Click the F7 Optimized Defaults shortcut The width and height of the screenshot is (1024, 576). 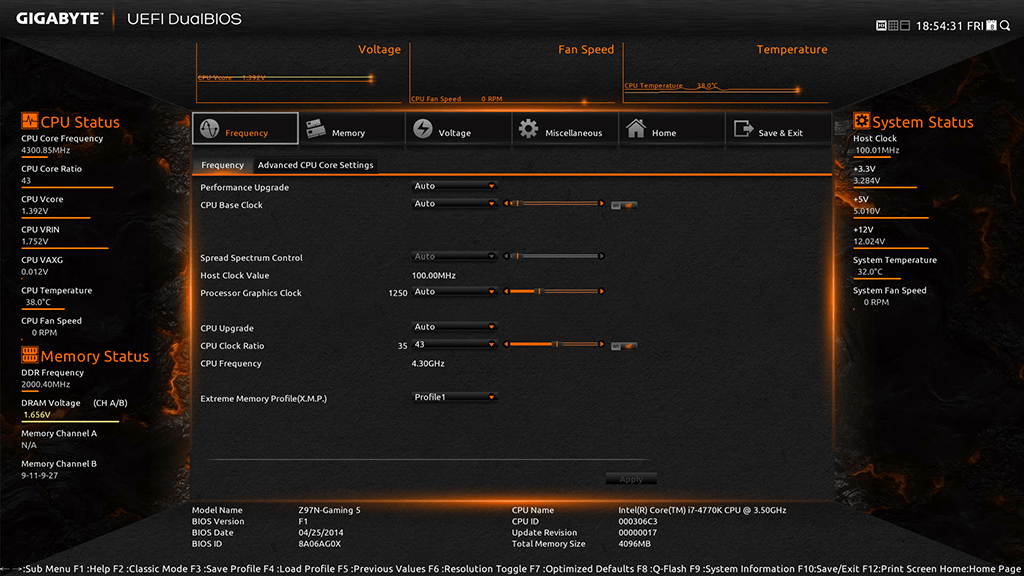pos(583,569)
